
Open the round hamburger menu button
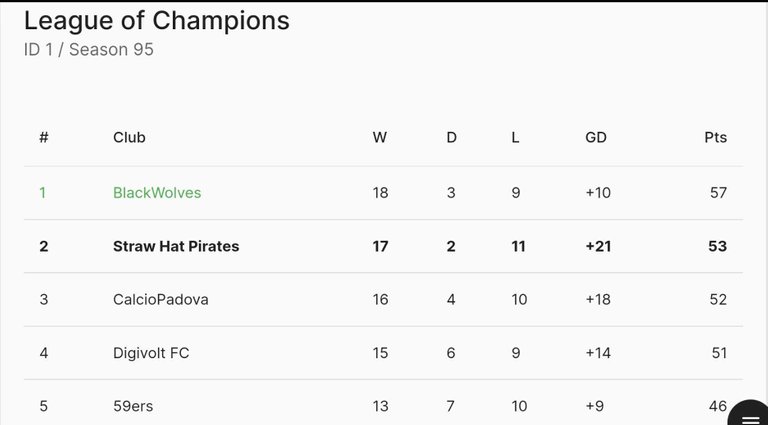point(749,414)
